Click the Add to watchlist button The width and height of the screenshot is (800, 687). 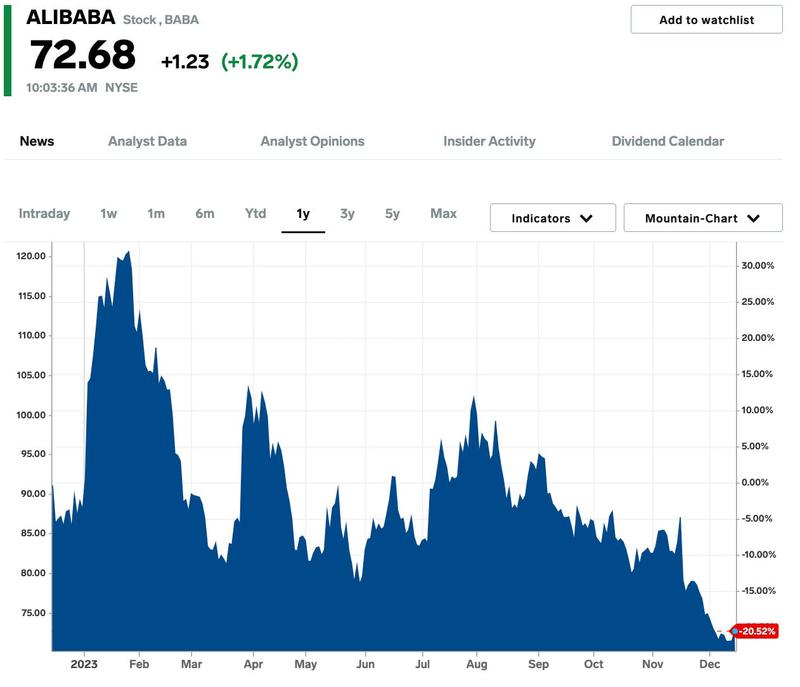pyautogui.click(x=706, y=20)
